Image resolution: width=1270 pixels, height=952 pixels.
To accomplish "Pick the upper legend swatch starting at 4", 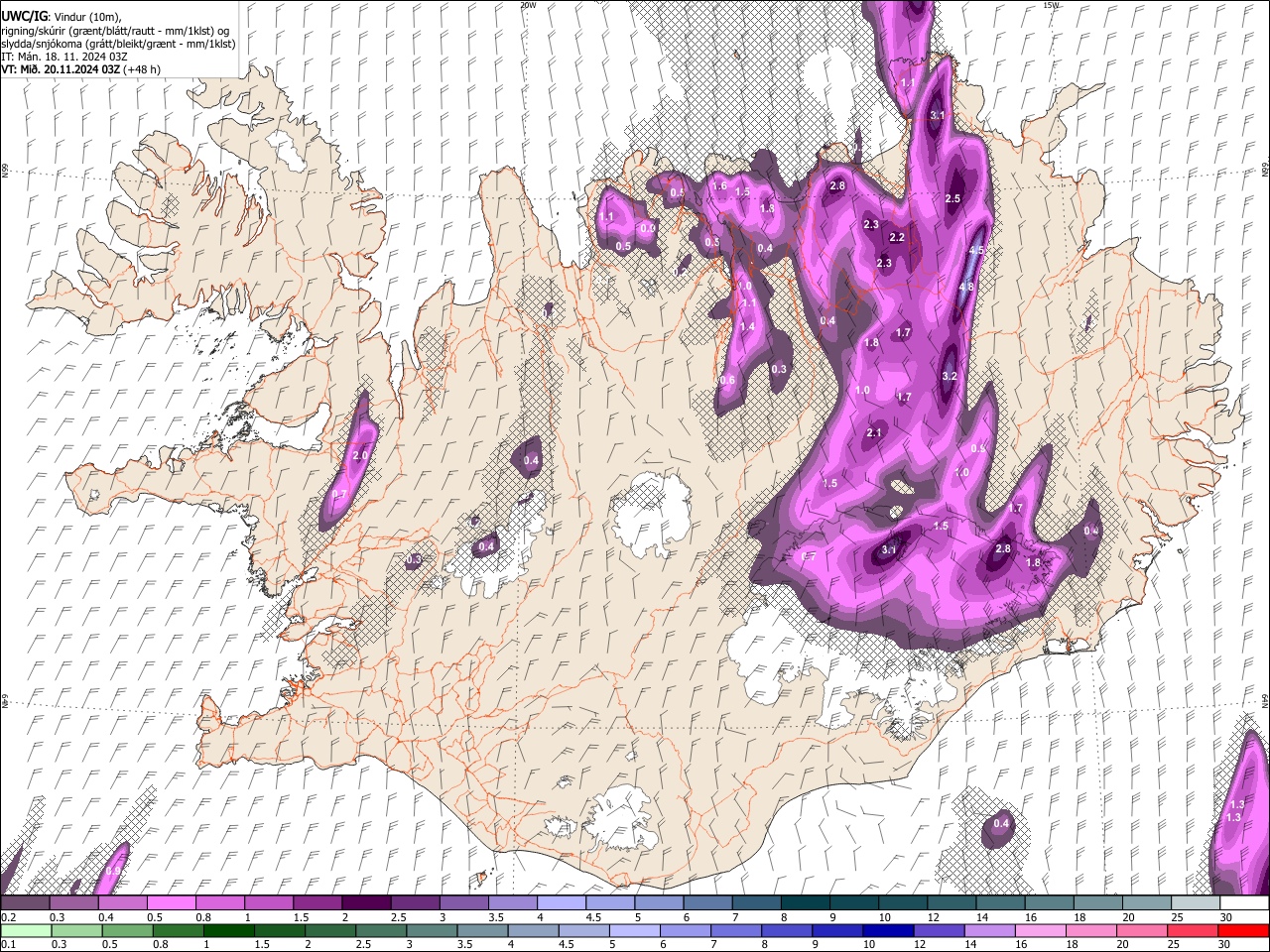I will (561, 902).
